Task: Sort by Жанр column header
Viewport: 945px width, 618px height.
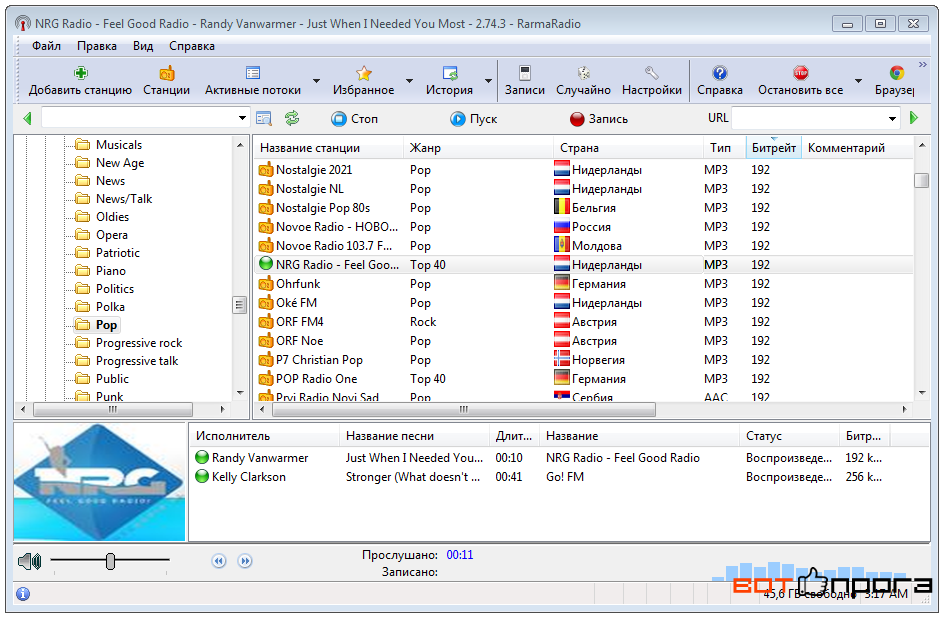Action: [479, 148]
